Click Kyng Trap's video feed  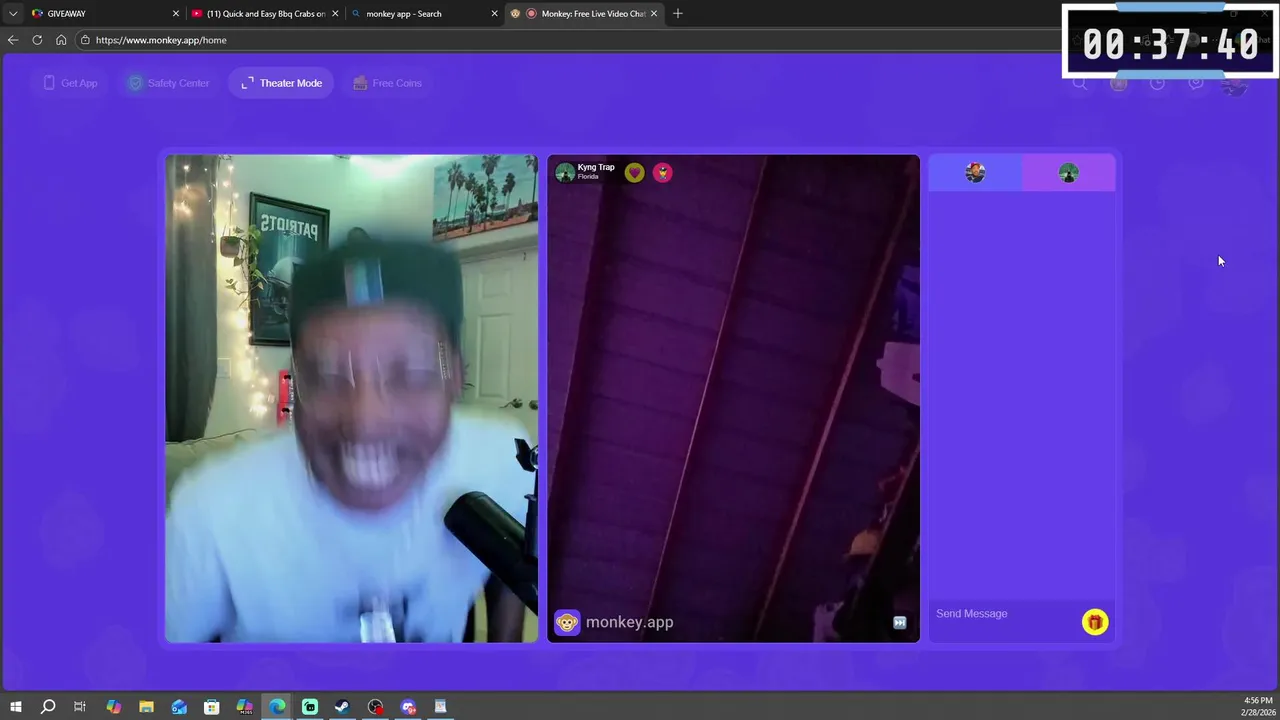[733, 398]
